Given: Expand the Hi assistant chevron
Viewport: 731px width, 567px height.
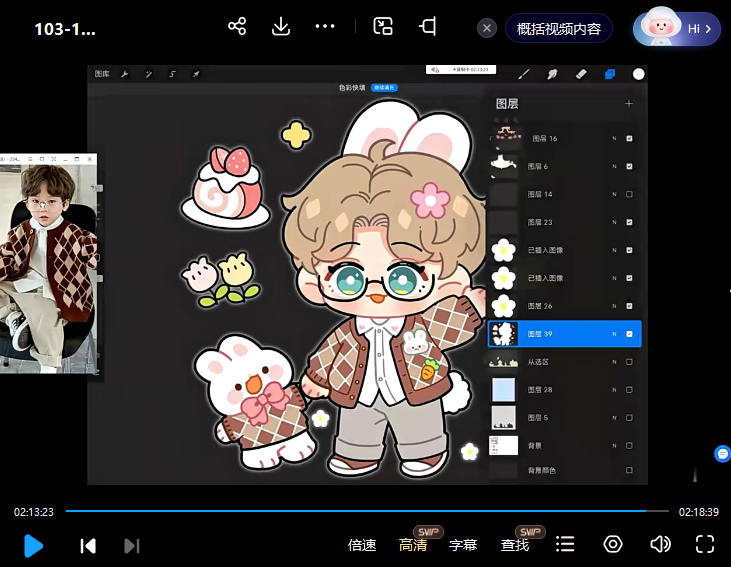Looking at the screenshot, I should [x=709, y=29].
